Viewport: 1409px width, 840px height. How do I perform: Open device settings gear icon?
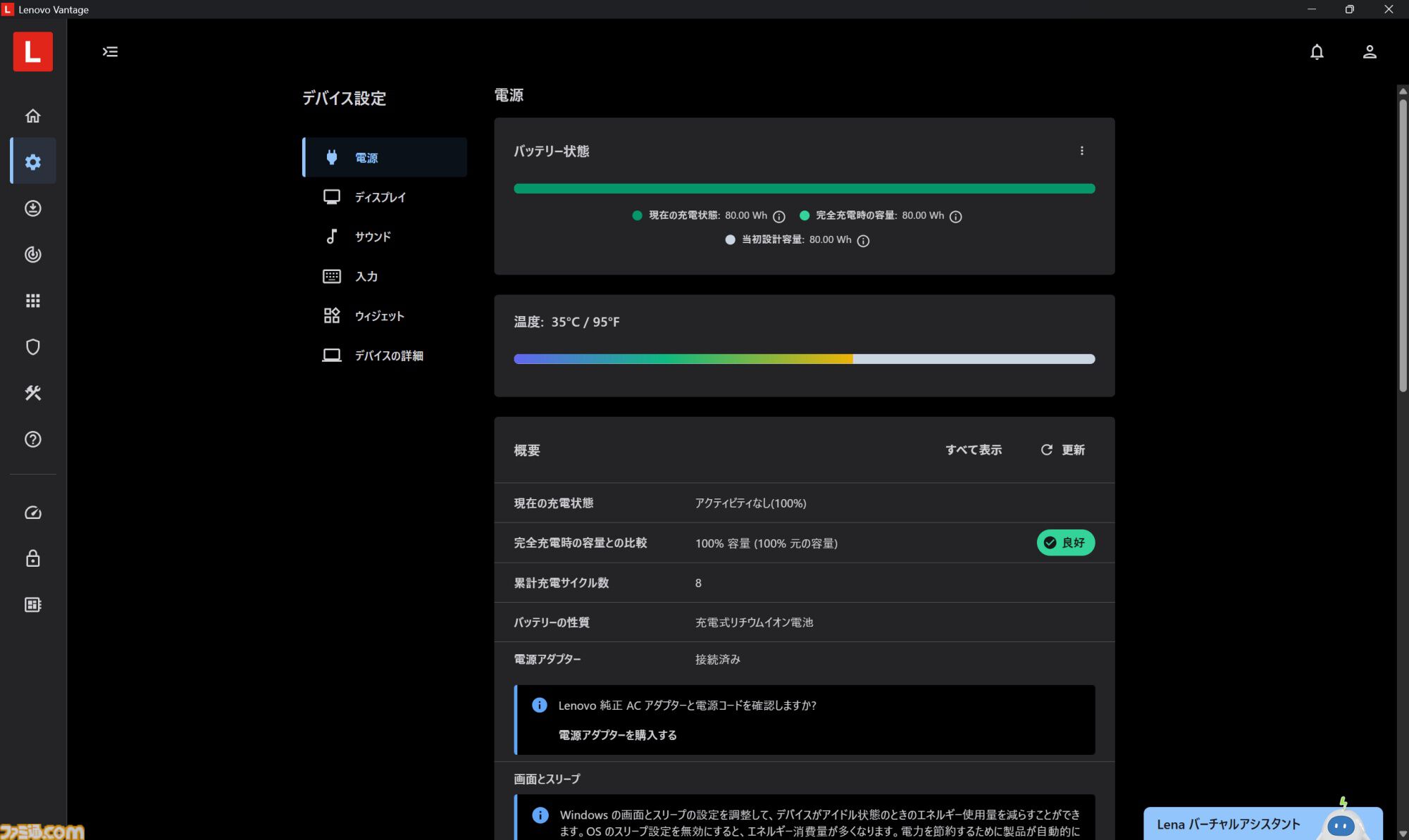(x=32, y=162)
